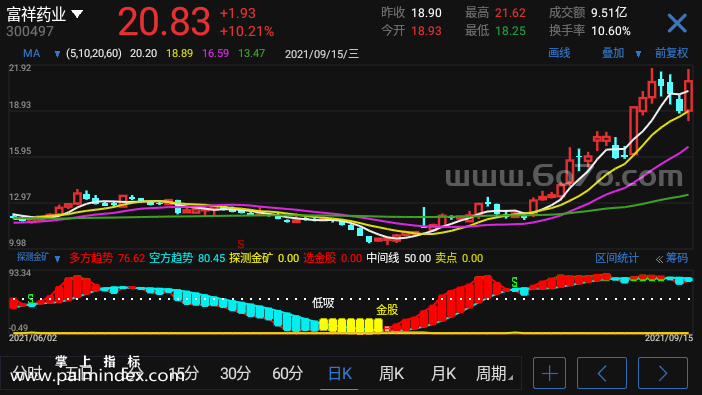Open the 筹码 chip distribution panel

[x=672, y=258]
